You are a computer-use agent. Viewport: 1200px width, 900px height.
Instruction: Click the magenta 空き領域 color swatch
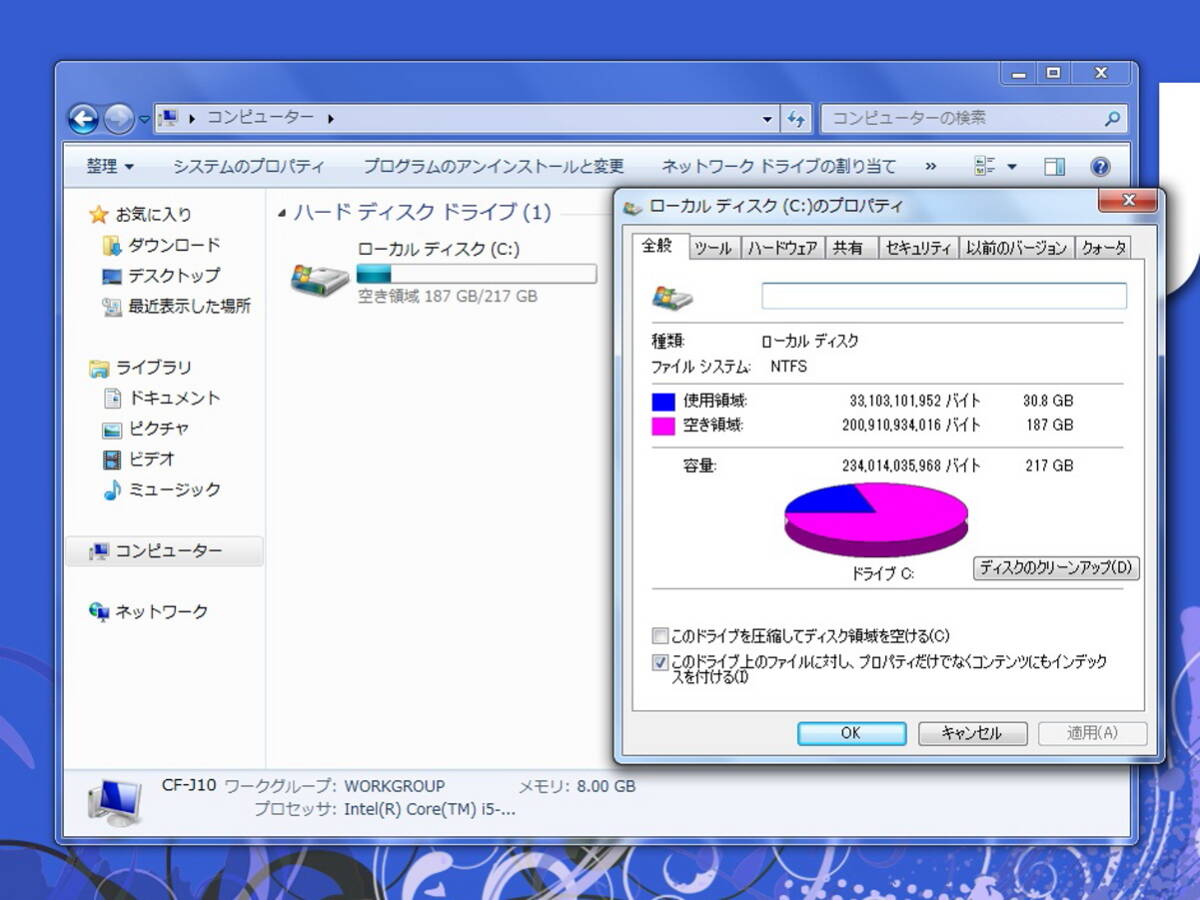pos(664,426)
